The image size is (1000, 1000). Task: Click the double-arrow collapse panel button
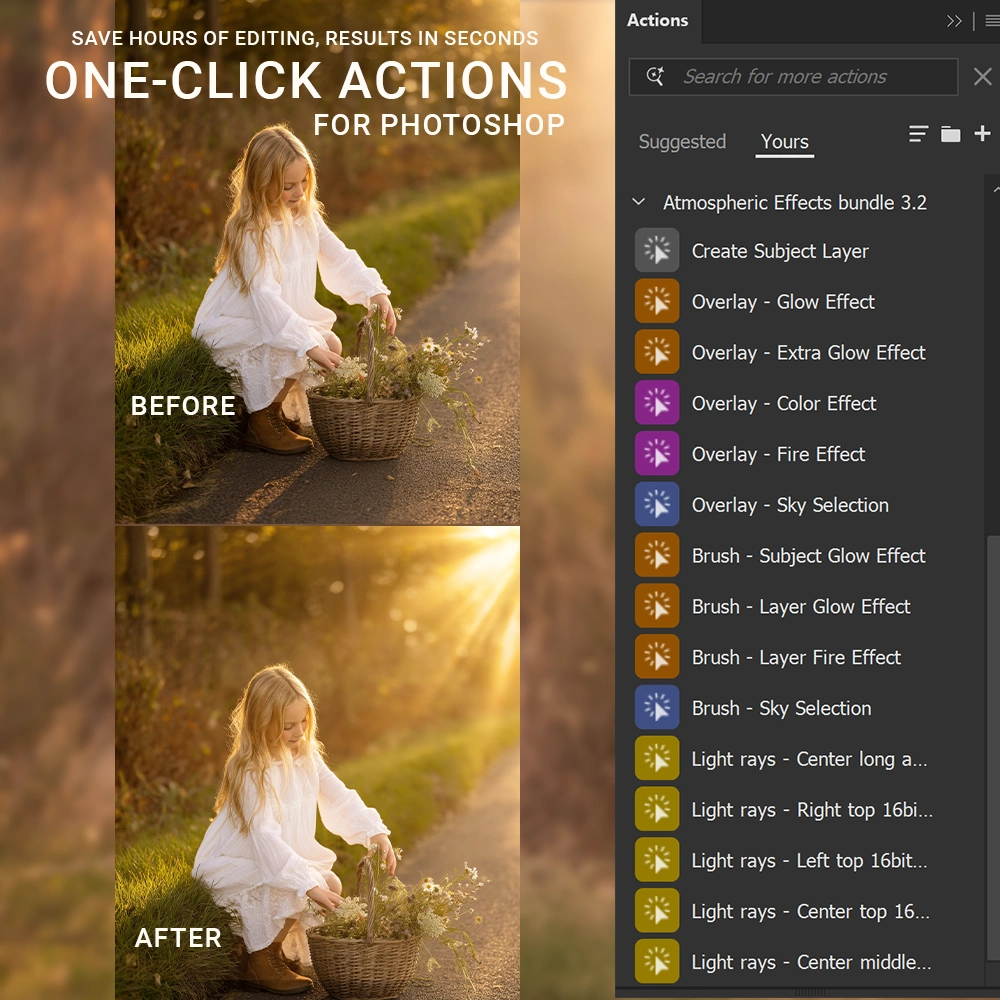click(x=954, y=21)
